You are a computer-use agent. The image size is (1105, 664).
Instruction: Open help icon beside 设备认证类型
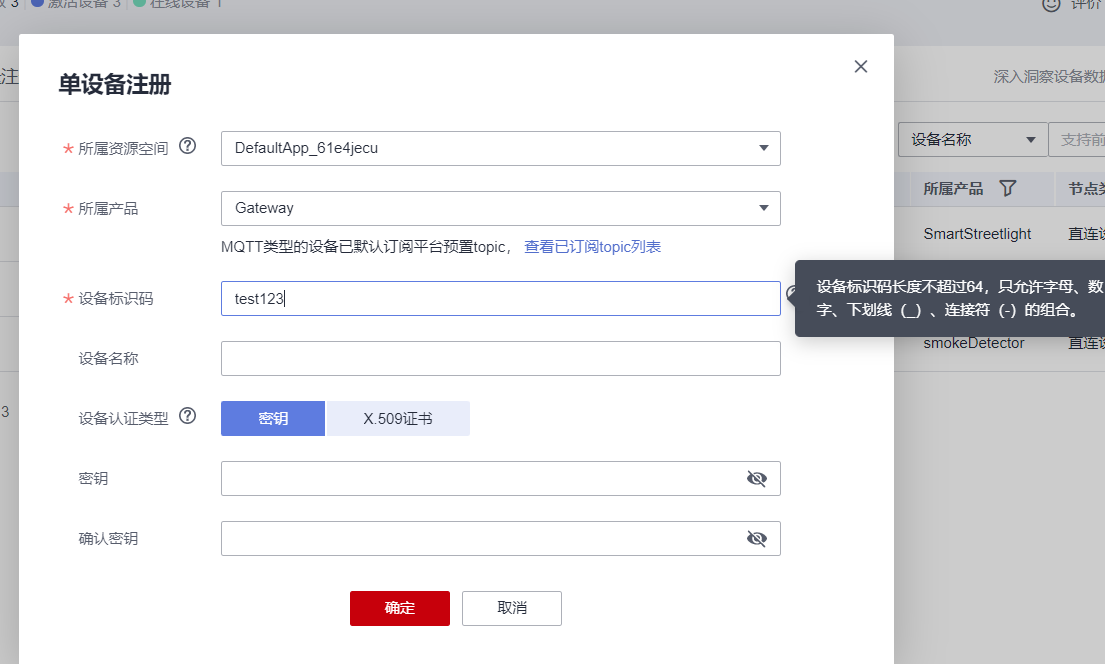[187, 416]
